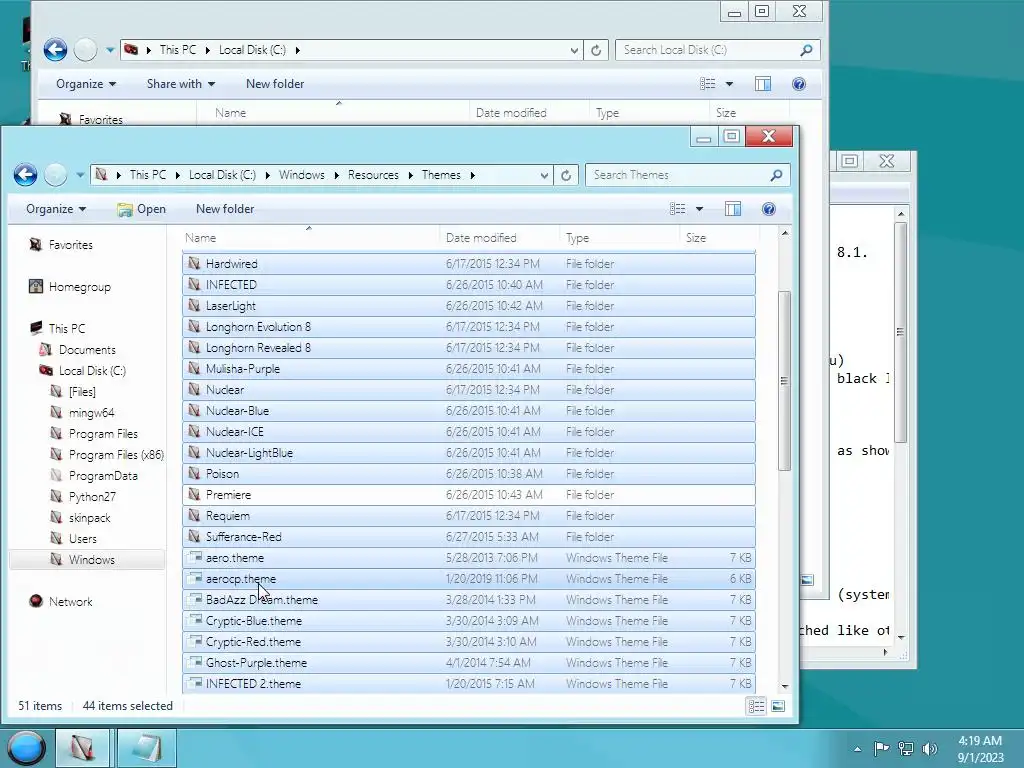Create New folder in Themes window
Viewport: 1024px width, 768px height.
[225, 209]
